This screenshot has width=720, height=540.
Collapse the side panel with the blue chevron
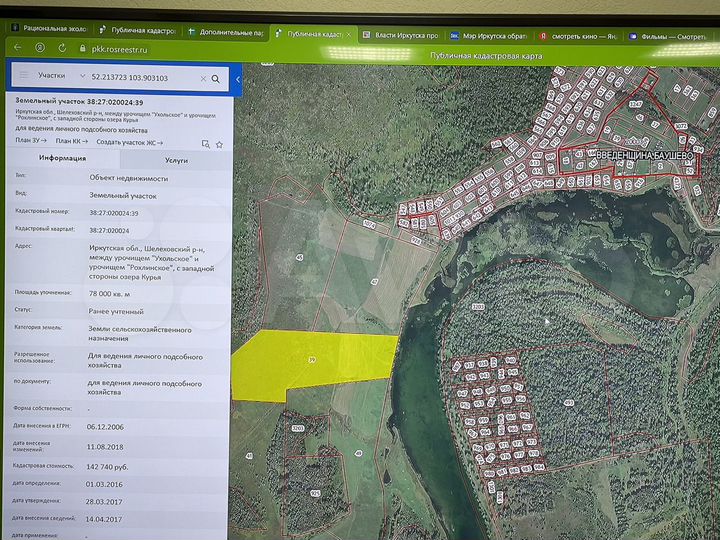click(x=237, y=79)
